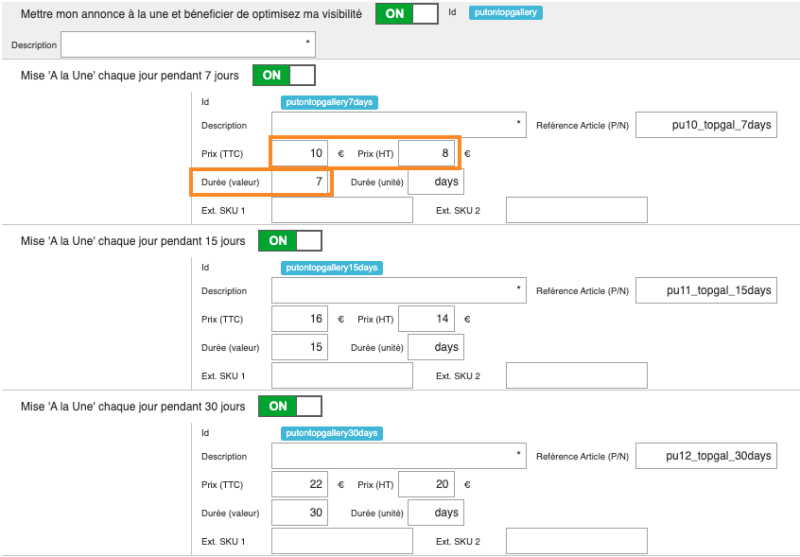Switch off the 15 jours 'A la Une' toggle
Image resolution: width=800 pixels, height=557 pixels.
289,240
